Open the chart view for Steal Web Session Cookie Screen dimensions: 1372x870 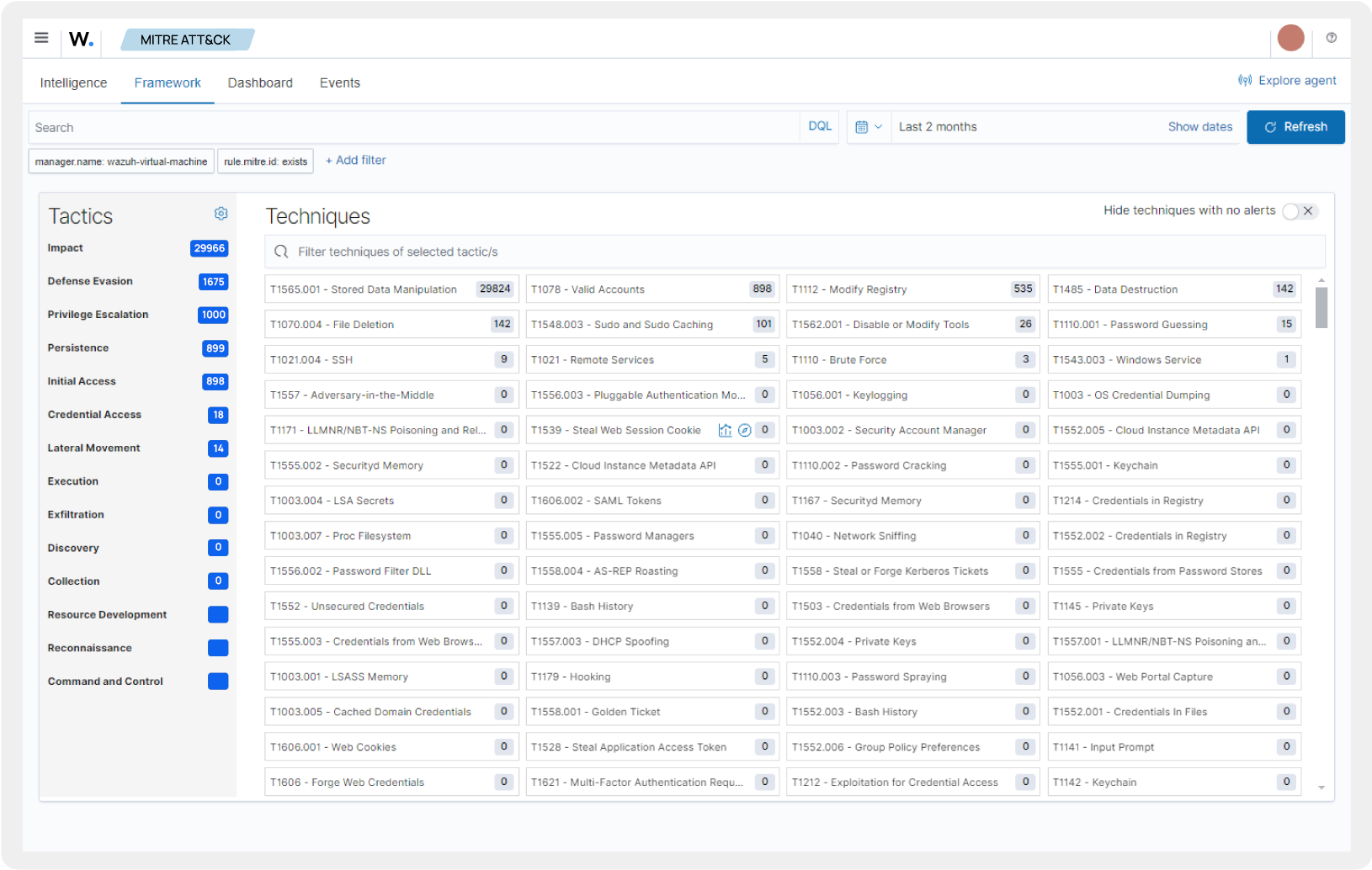click(725, 430)
